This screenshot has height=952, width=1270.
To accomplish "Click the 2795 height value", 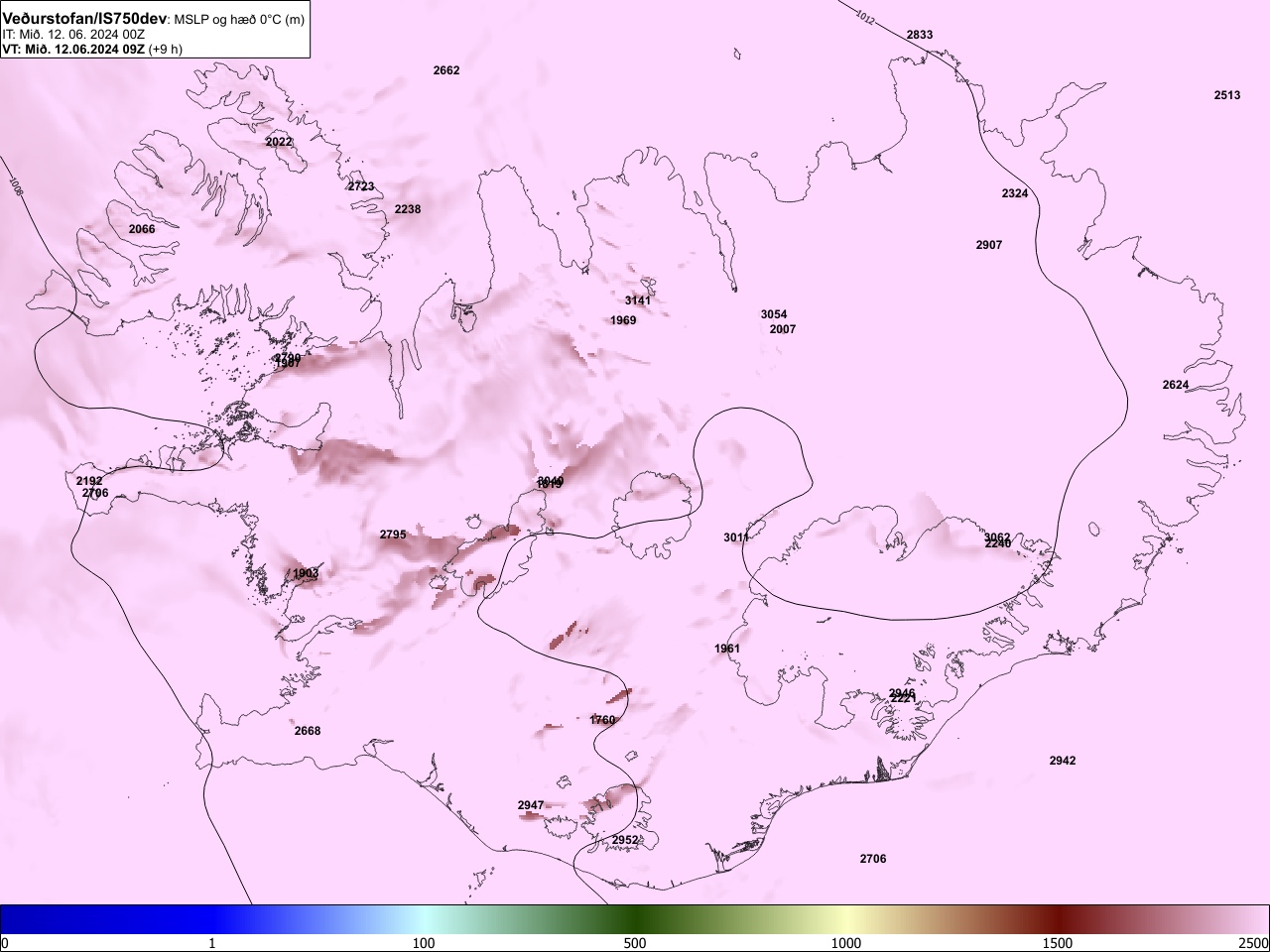I will [393, 535].
